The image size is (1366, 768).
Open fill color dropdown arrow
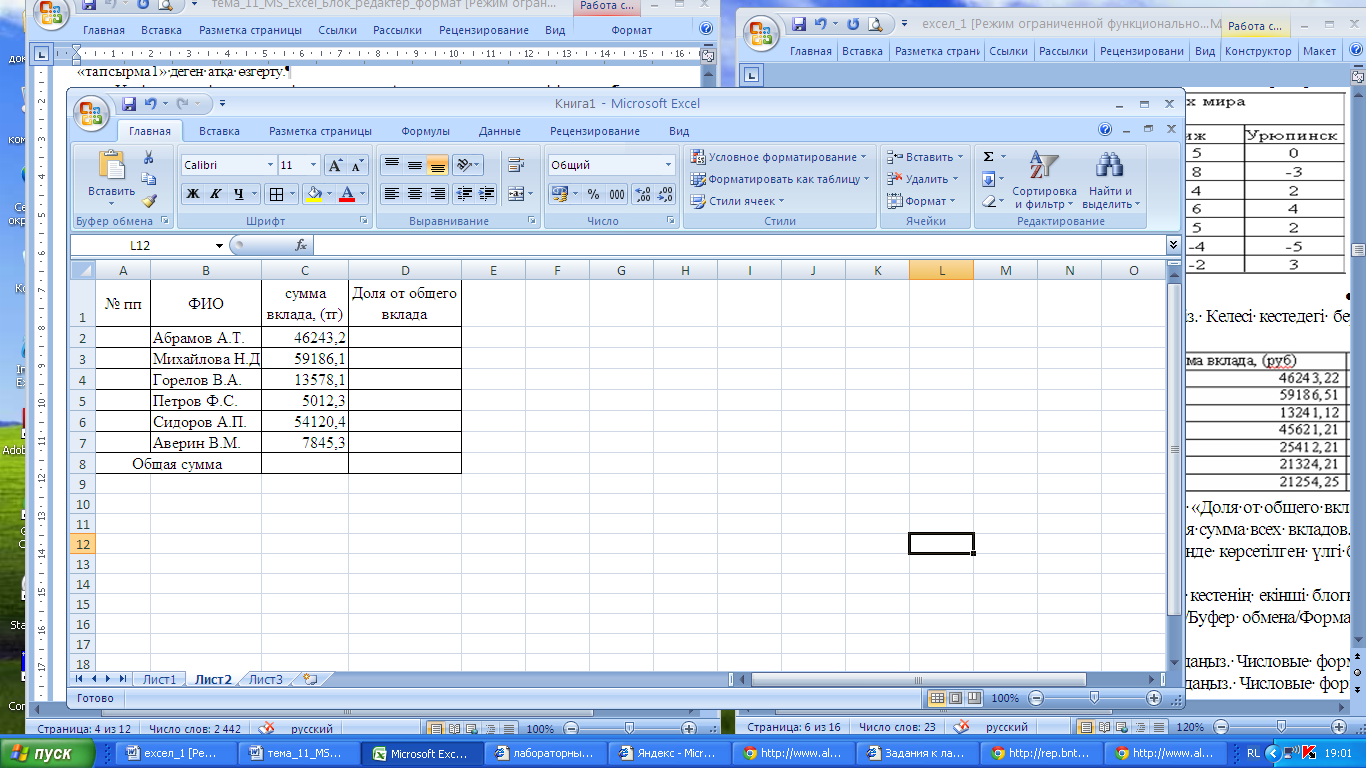pos(328,194)
